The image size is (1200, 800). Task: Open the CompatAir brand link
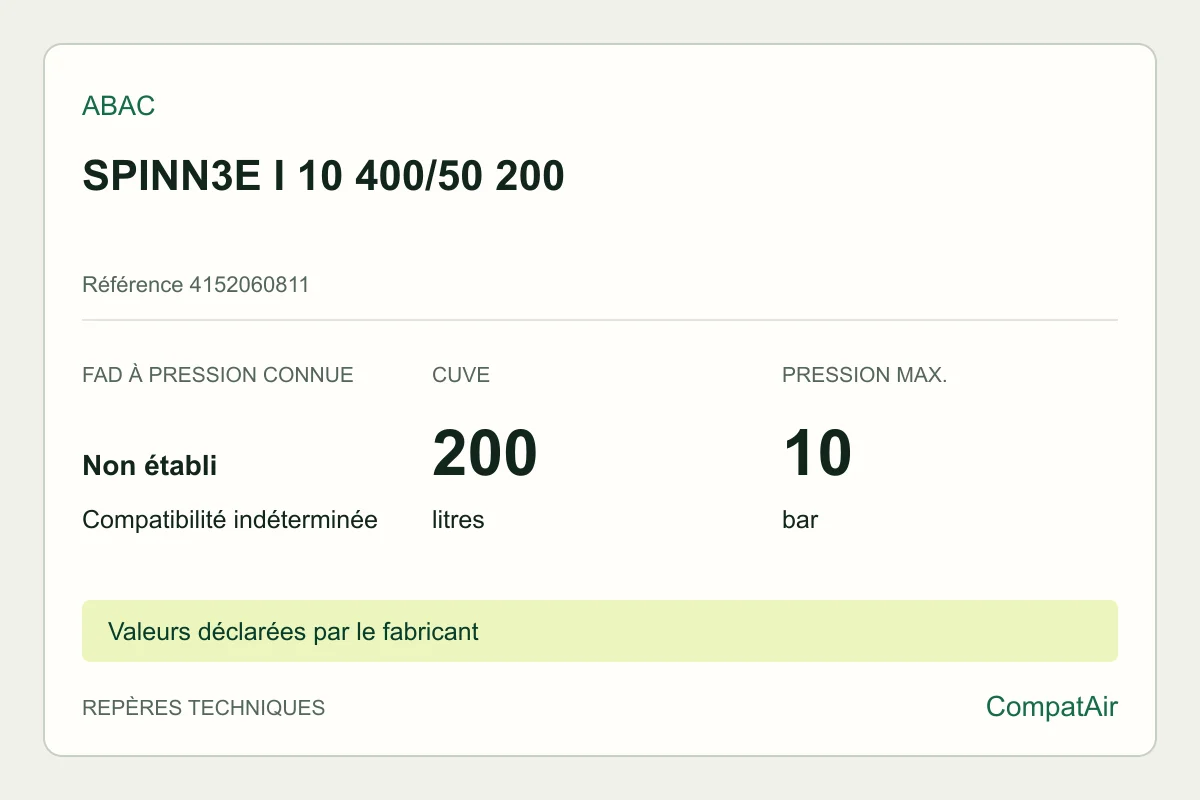pos(1052,707)
